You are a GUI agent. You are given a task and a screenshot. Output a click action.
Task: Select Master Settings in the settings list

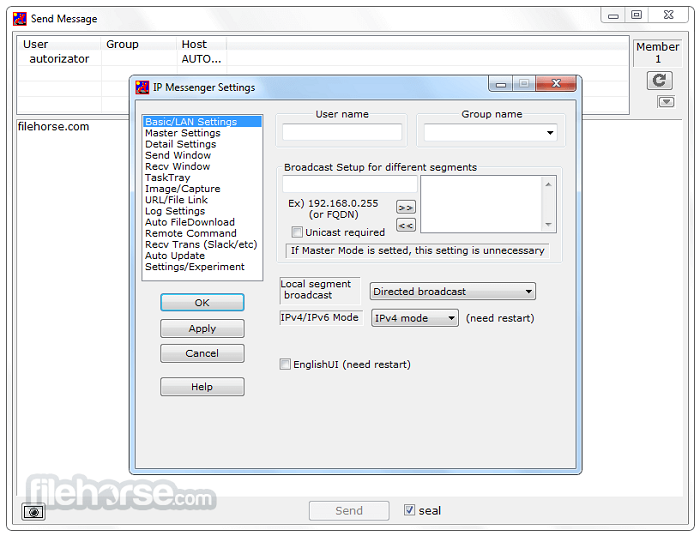(x=182, y=133)
